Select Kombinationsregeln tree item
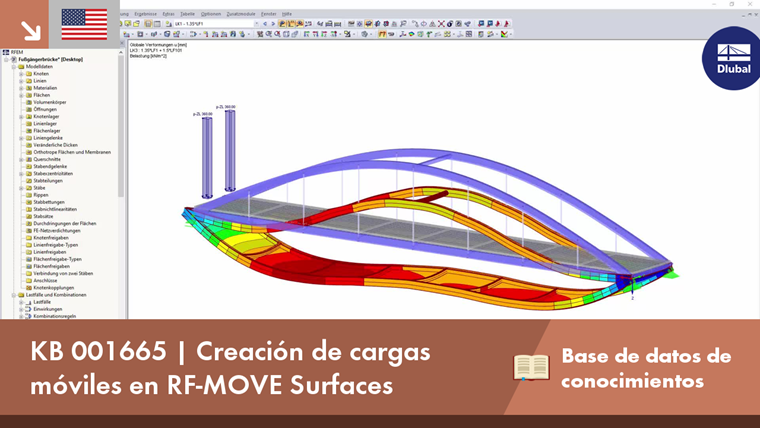This screenshot has width=760, height=428. coord(54,316)
